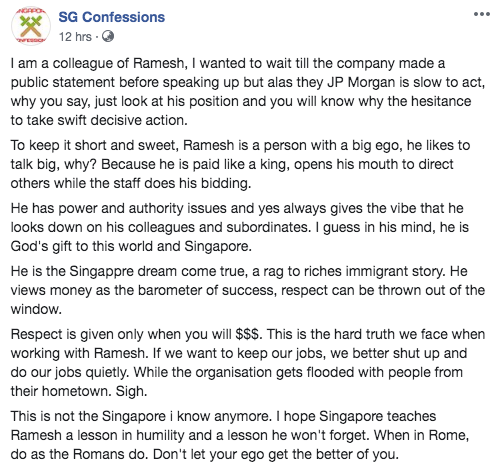Open the three-dot post options menu

click(482, 14)
